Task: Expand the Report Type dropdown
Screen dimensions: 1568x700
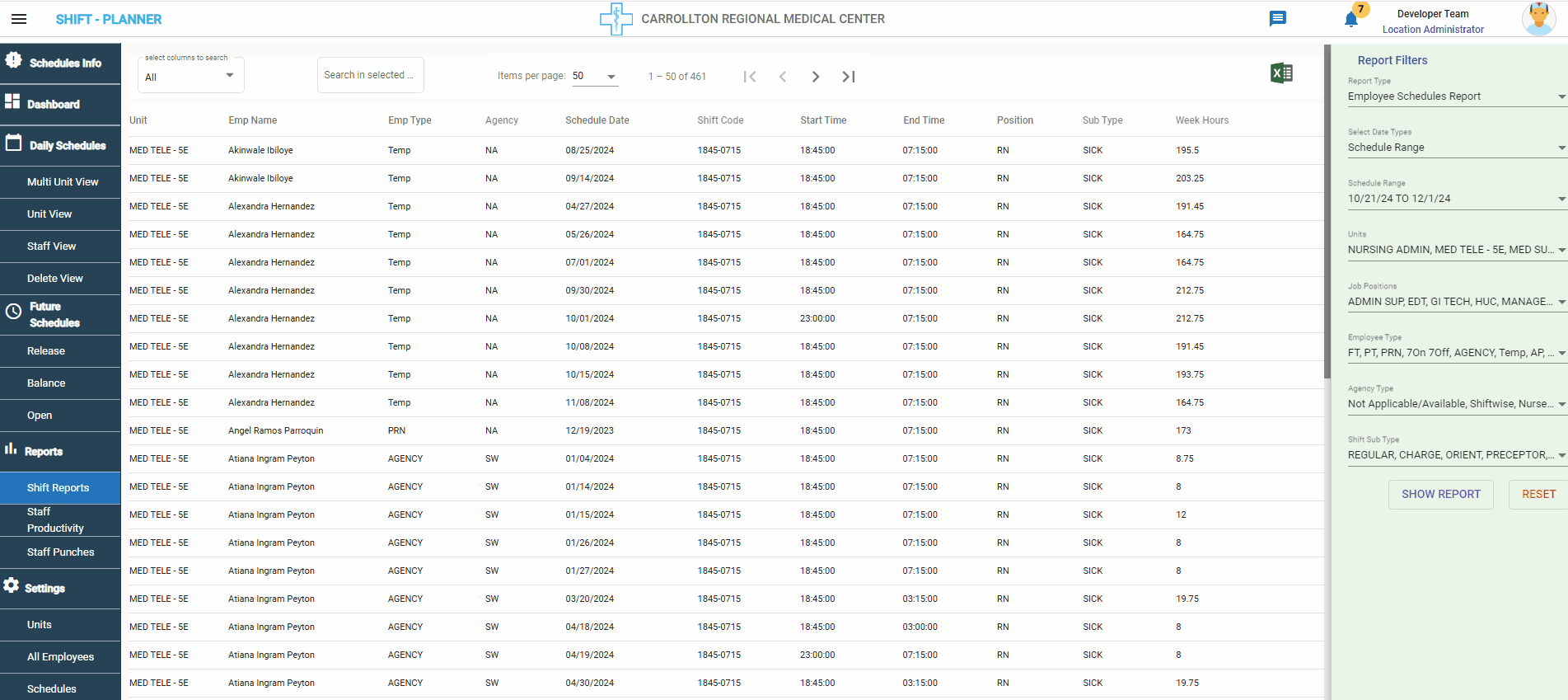Action: (1455, 96)
